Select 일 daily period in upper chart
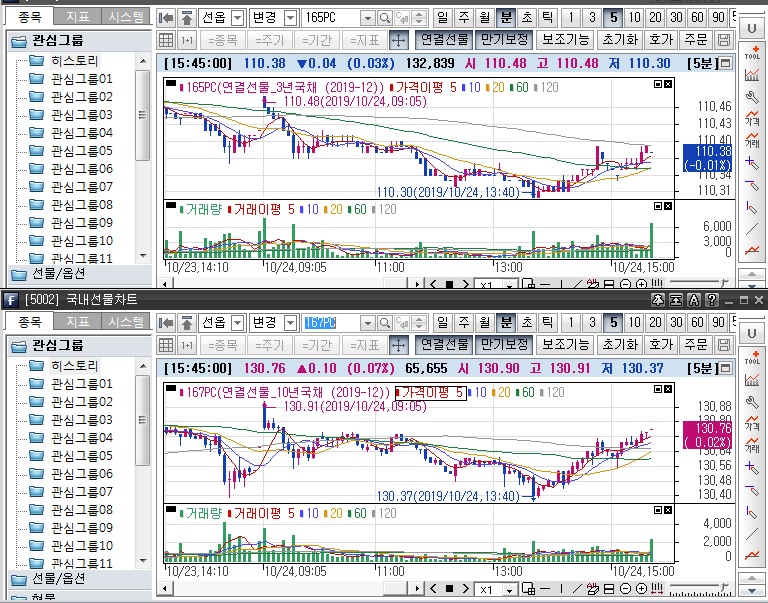This screenshot has height=603, width=768. coord(444,18)
